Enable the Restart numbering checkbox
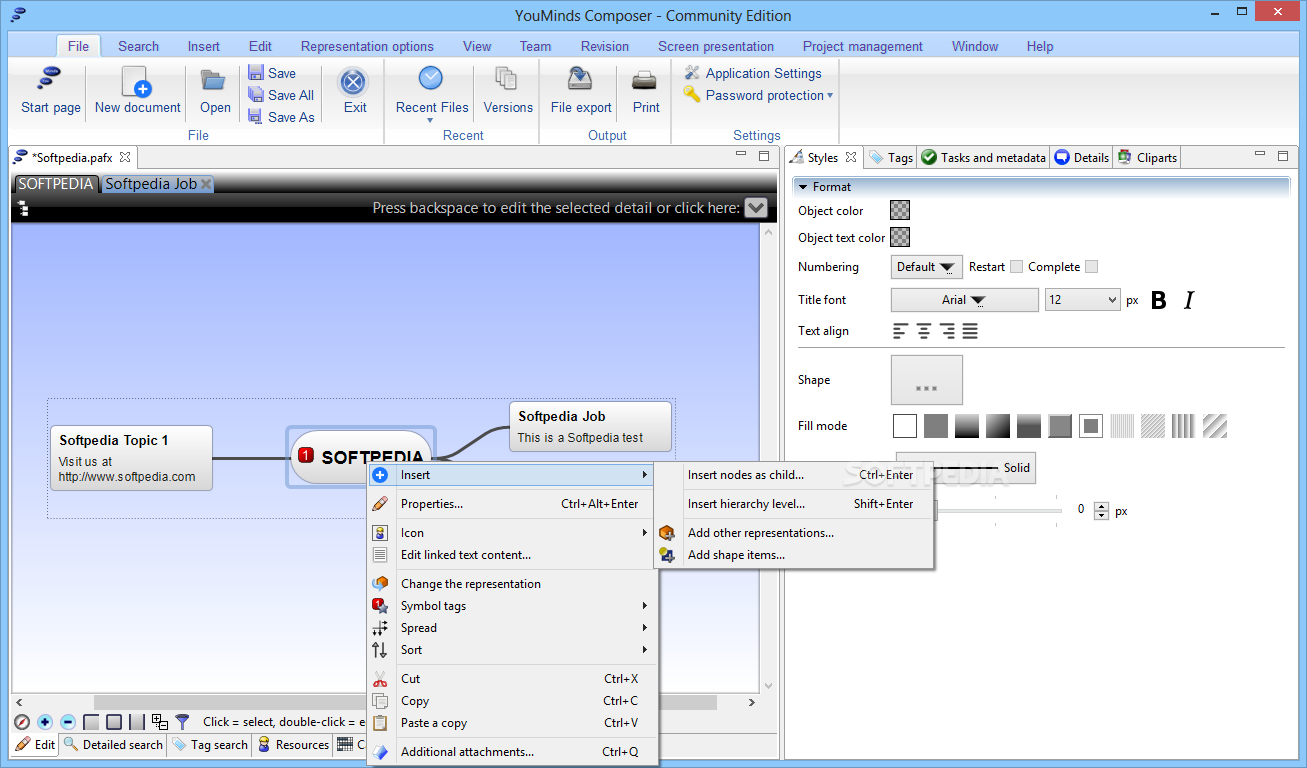The width and height of the screenshot is (1307, 768). 1016,267
